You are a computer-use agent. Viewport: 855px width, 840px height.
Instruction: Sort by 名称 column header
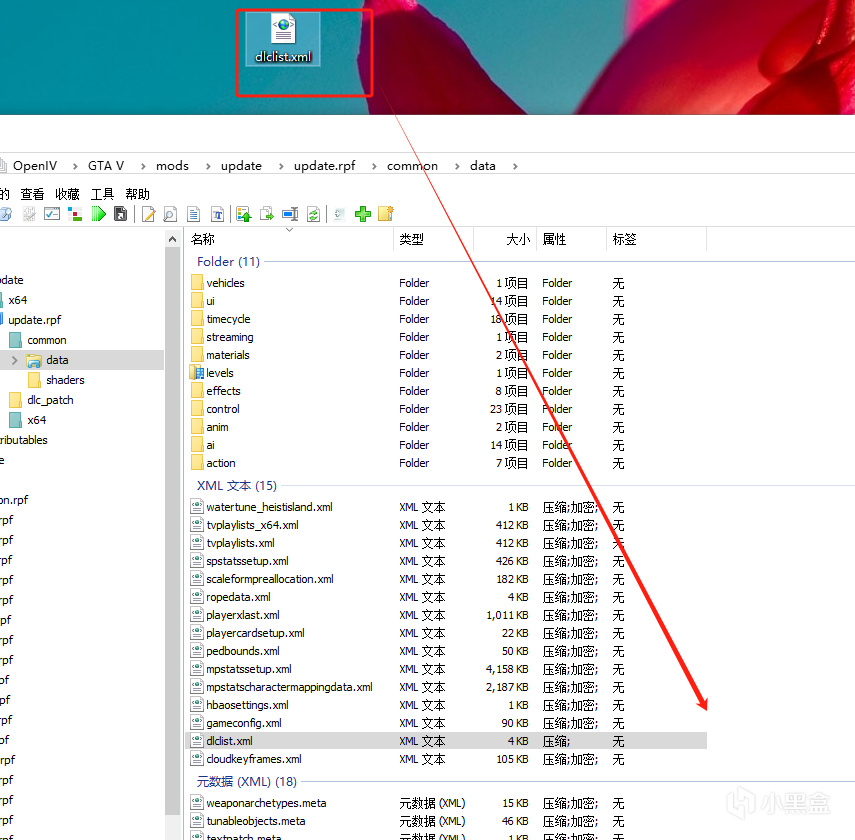click(289, 239)
